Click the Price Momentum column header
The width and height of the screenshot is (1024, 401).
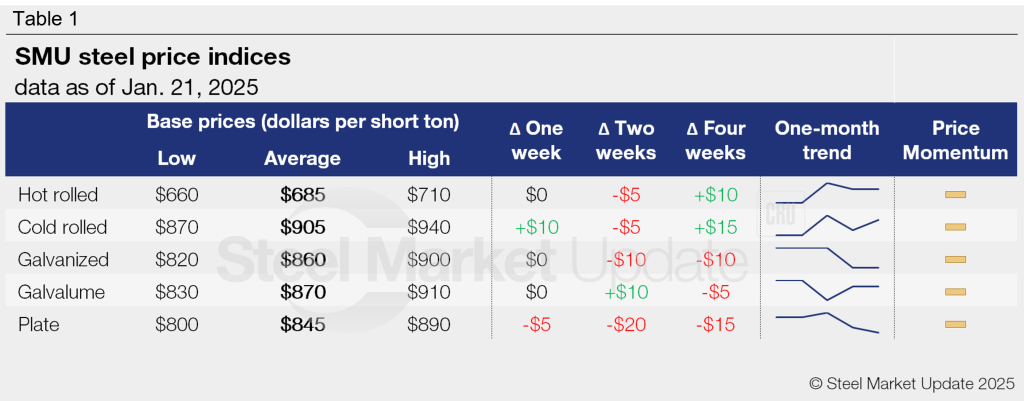[x=955, y=140]
